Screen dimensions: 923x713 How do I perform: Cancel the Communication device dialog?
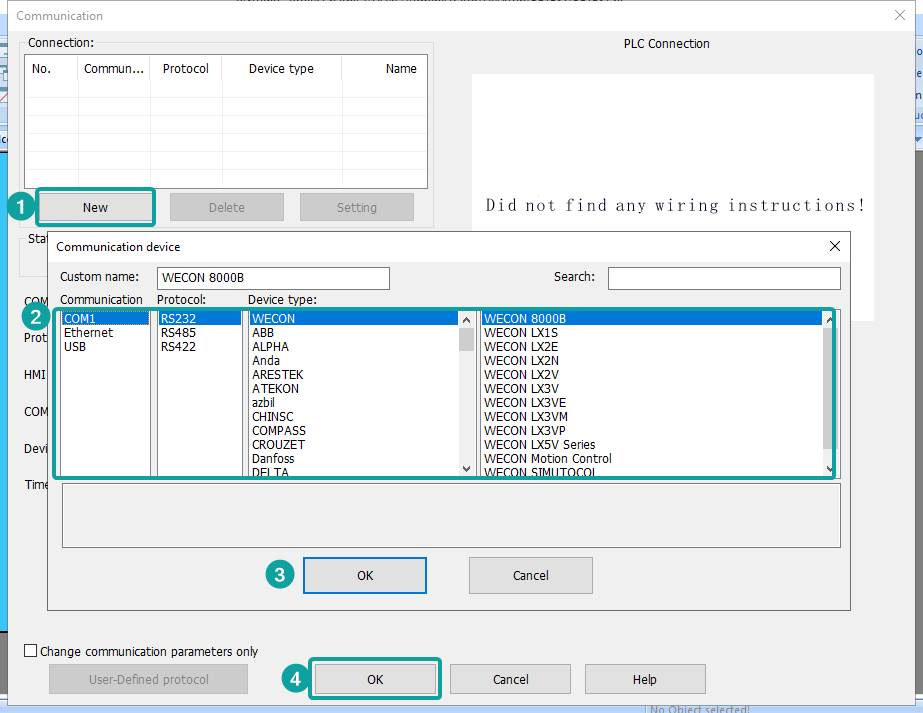coord(530,575)
